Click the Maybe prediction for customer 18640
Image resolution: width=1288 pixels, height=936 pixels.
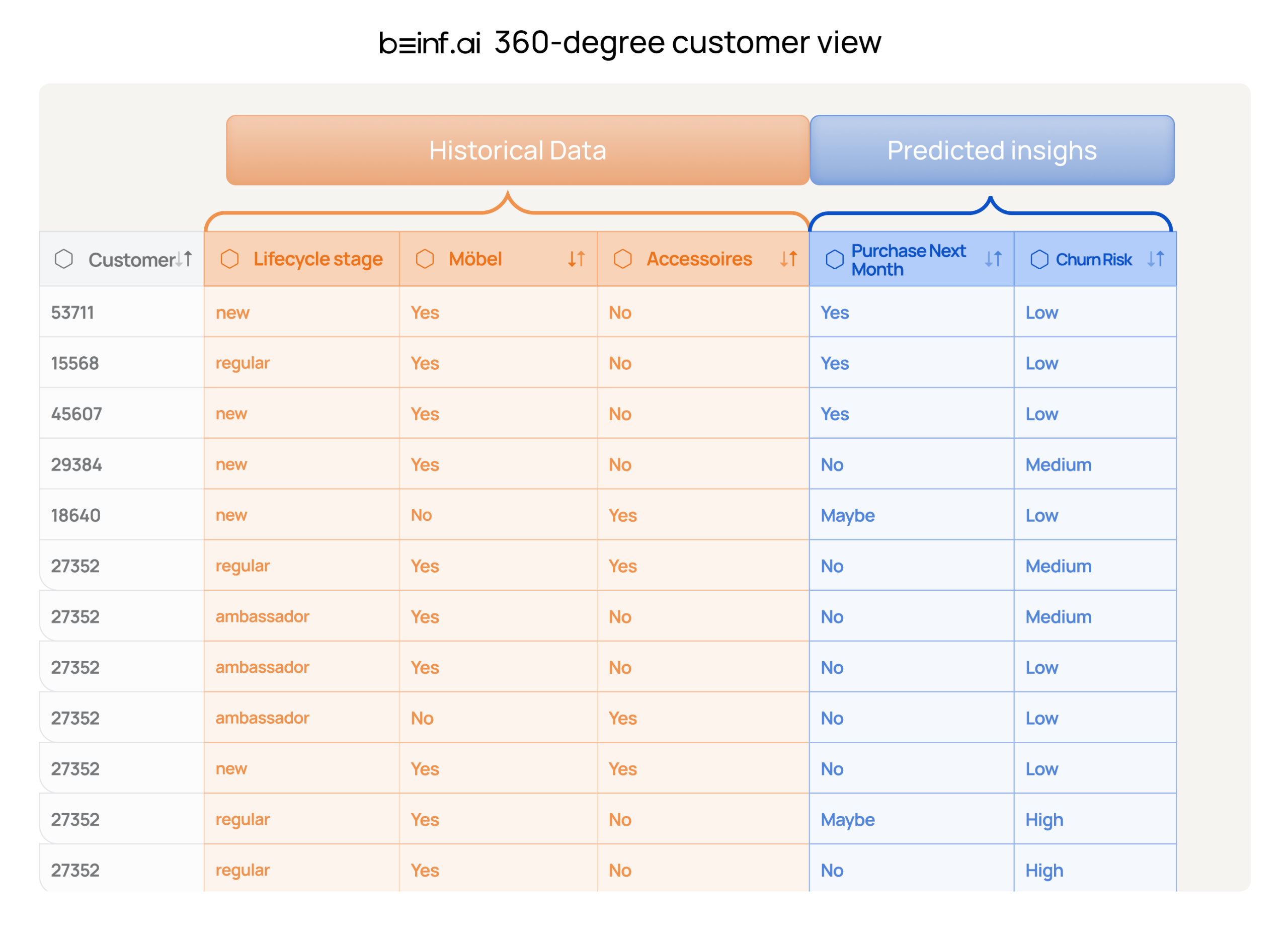click(847, 515)
